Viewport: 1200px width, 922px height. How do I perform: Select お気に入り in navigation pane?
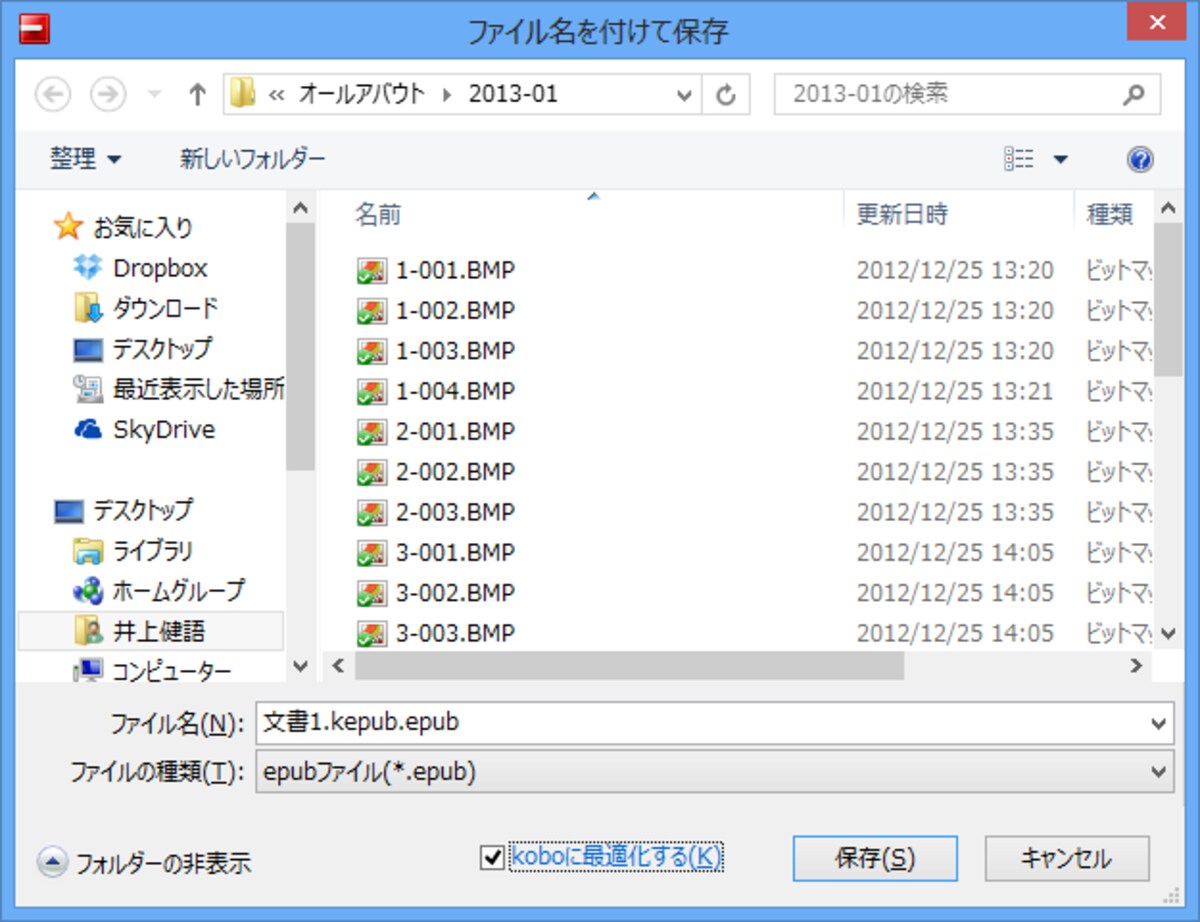(x=125, y=228)
